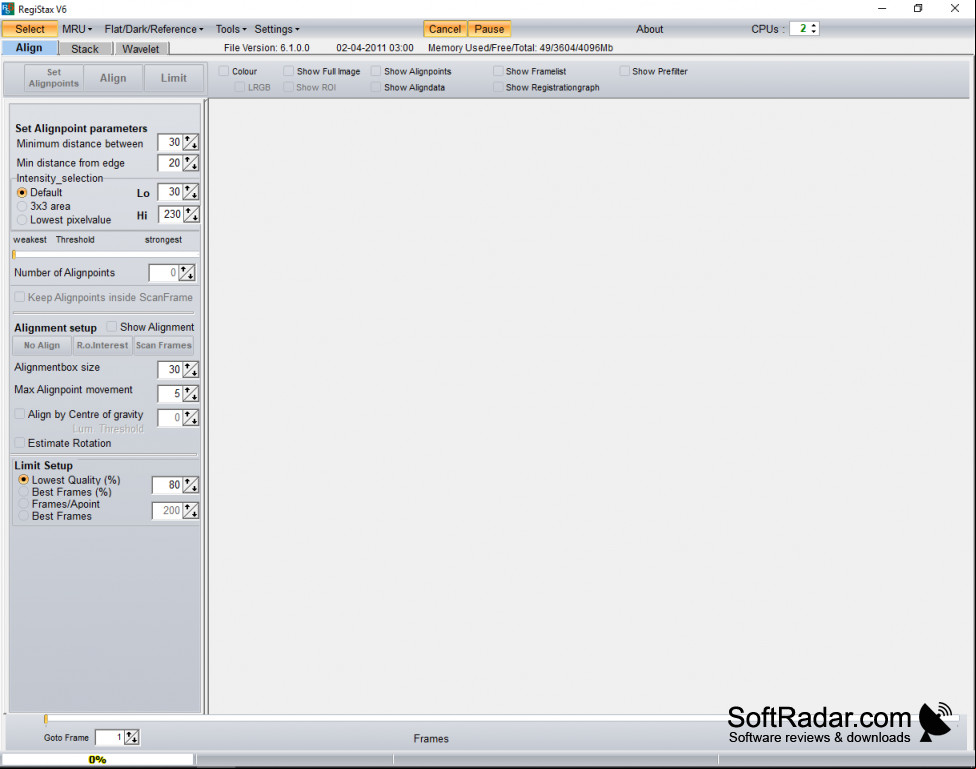Screen dimensions: 976x769
Task: Click the R.o.Interest button
Action: point(103,345)
